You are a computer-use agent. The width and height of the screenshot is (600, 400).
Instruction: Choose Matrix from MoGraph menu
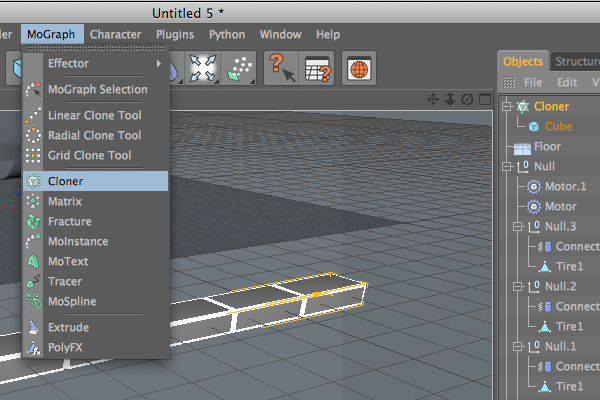[96, 201]
